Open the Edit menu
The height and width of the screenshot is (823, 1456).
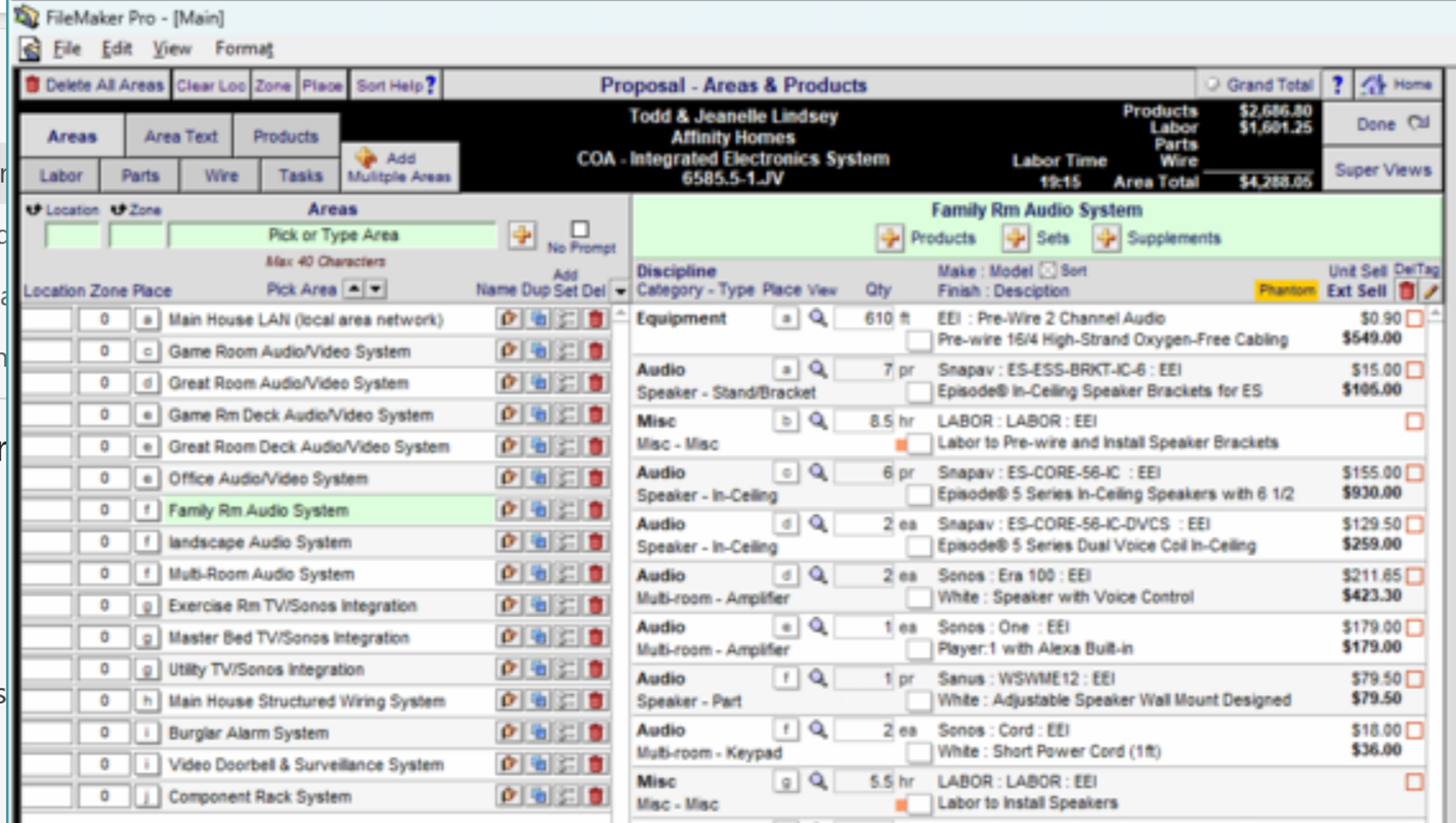116,49
